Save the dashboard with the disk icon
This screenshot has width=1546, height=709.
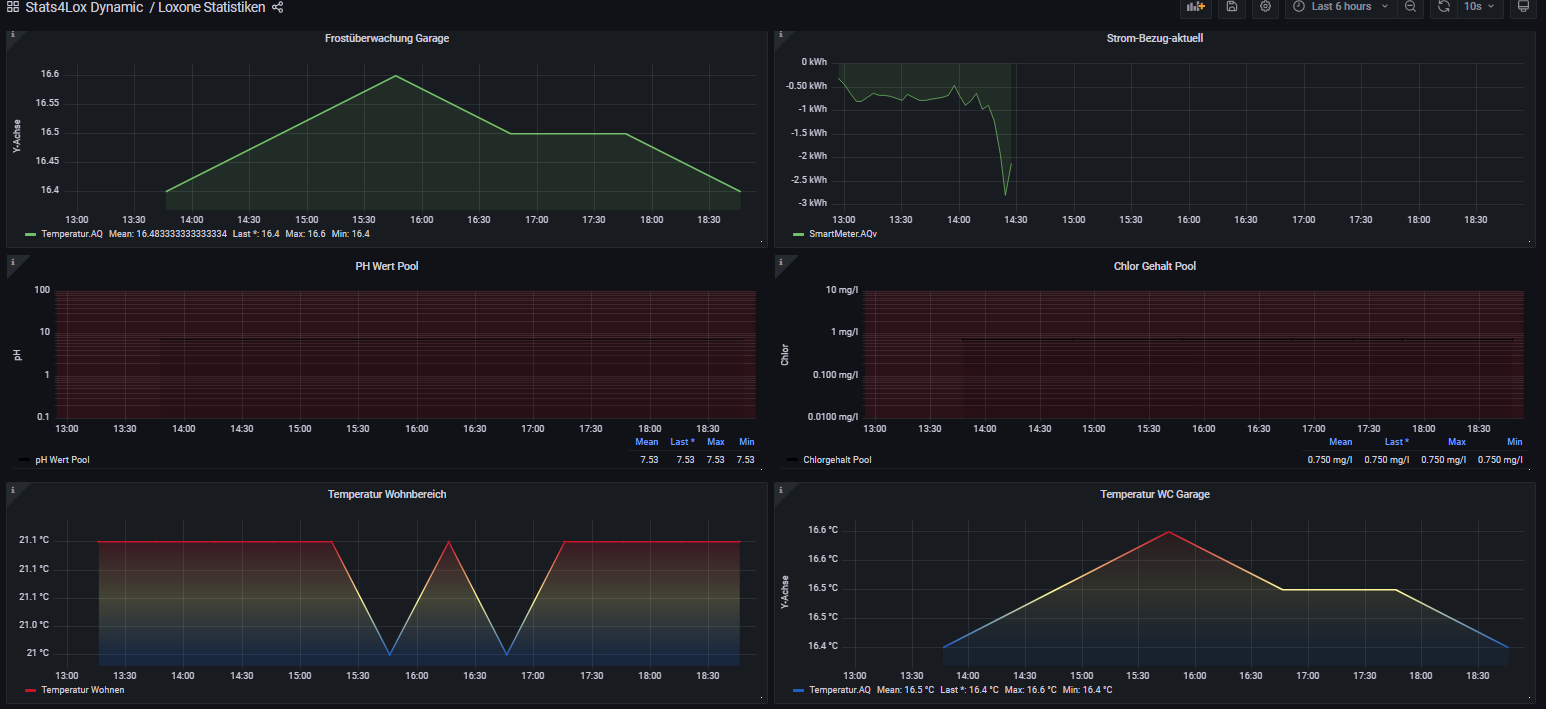point(1231,7)
